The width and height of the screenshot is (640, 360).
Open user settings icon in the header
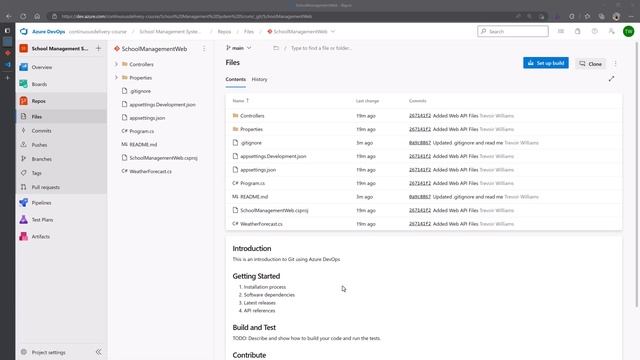(611, 31)
